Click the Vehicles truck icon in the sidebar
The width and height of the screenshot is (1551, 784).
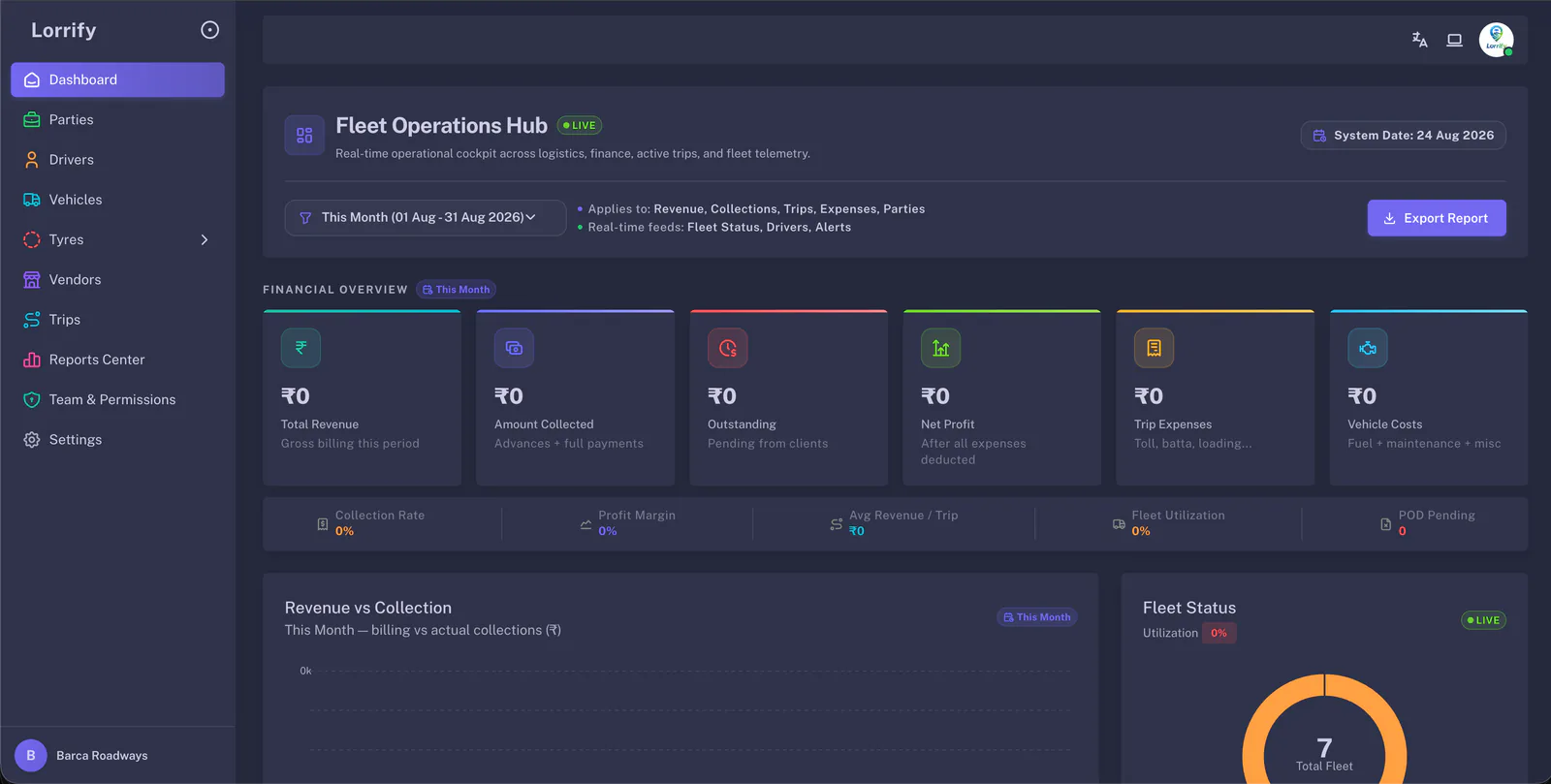tap(32, 200)
